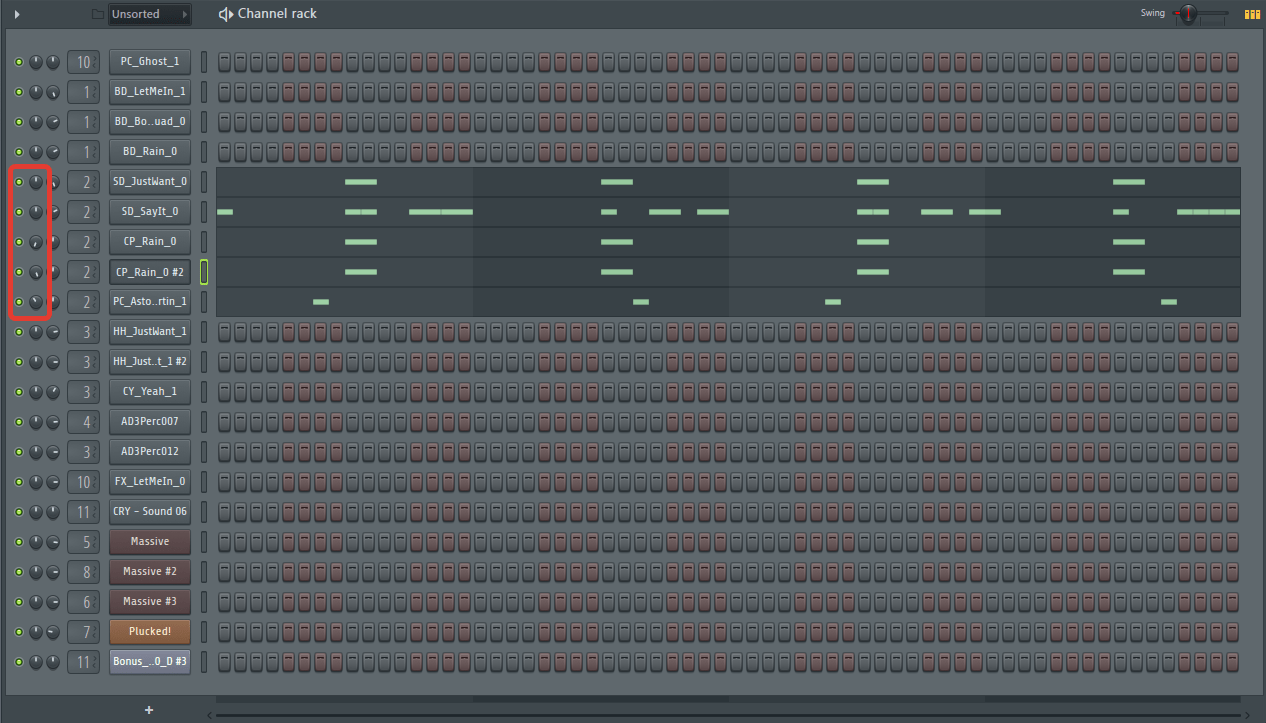Click the mixer track number for CRY - Sound 06
This screenshot has width=1266, height=723.
[x=84, y=512]
